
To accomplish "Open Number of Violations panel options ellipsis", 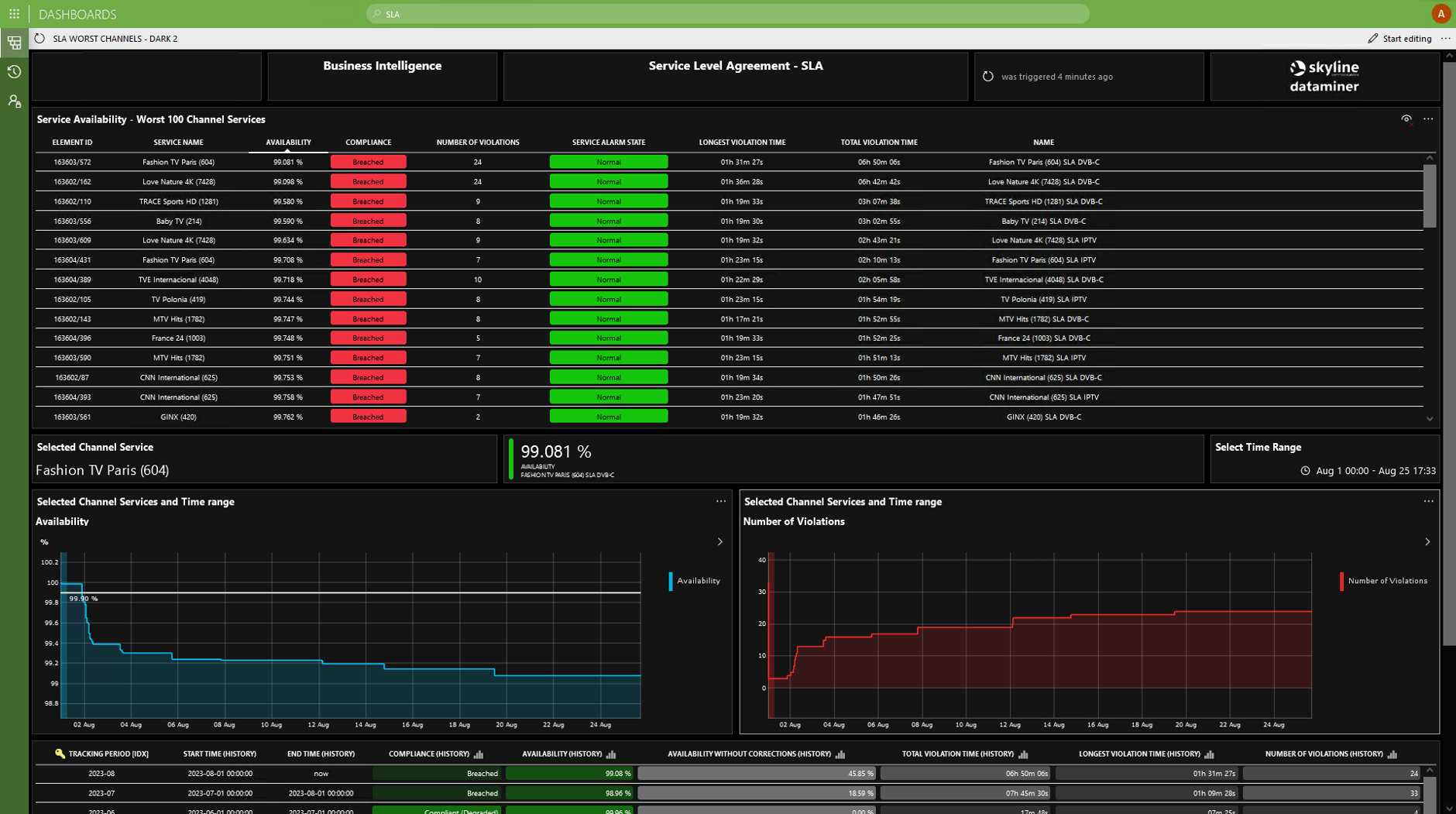I will [1428, 502].
